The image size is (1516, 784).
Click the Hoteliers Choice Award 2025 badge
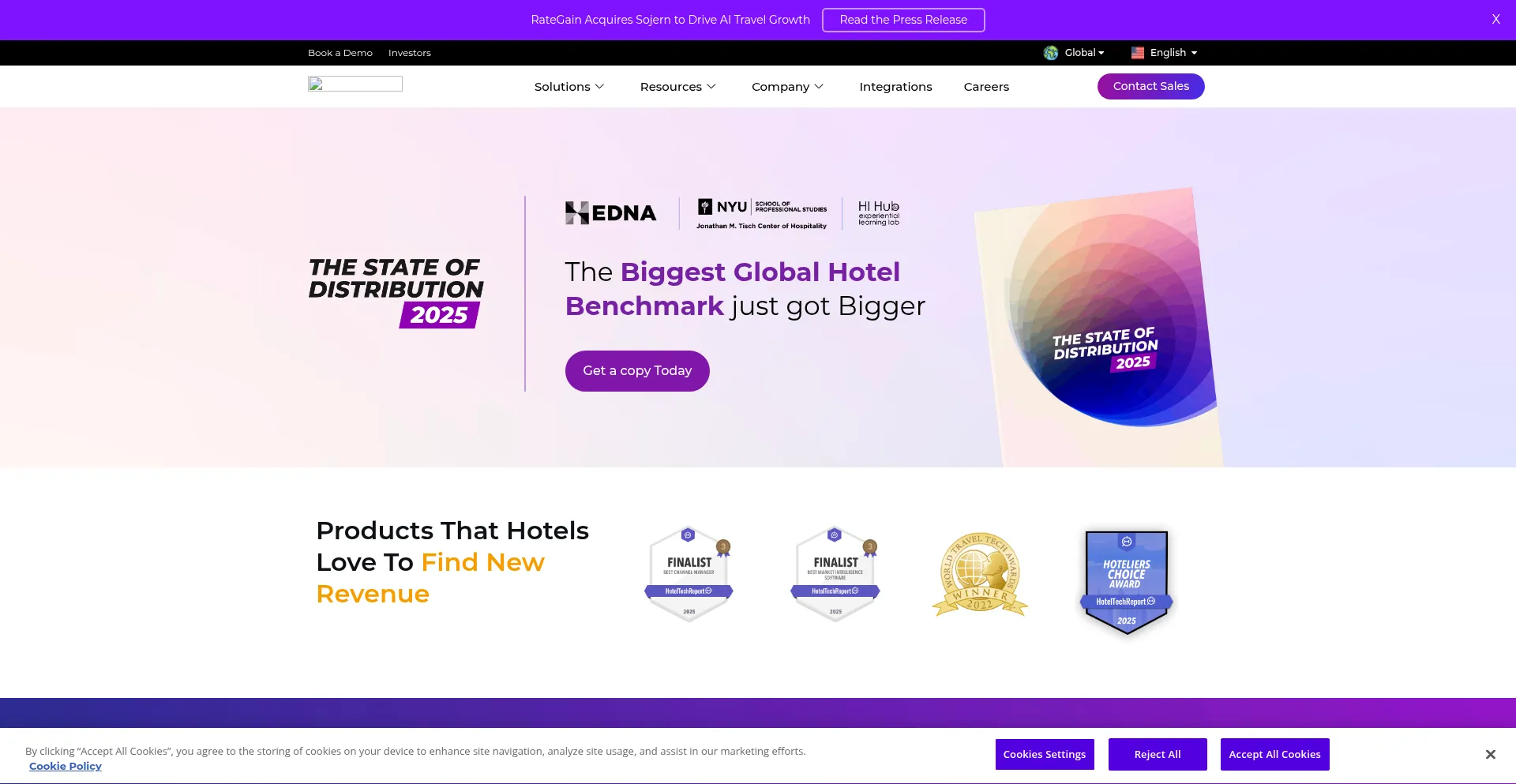[x=1127, y=583]
